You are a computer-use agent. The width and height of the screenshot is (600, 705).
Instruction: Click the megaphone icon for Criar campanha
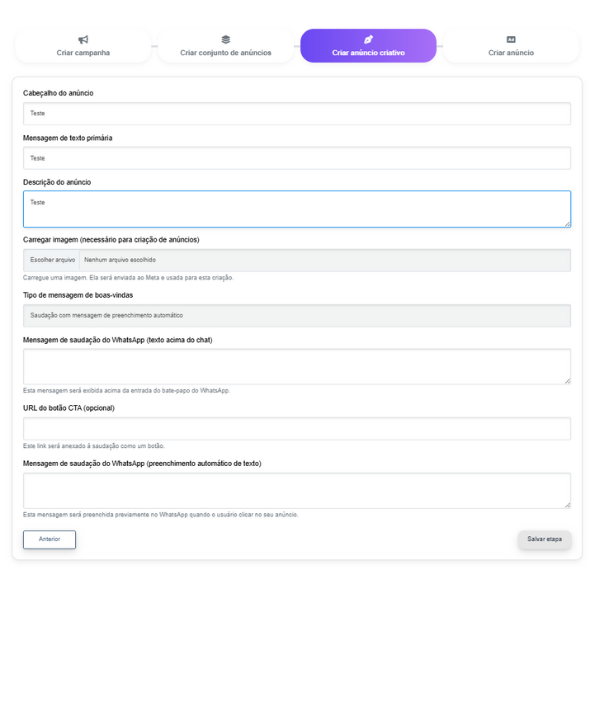tap(83, 40)
